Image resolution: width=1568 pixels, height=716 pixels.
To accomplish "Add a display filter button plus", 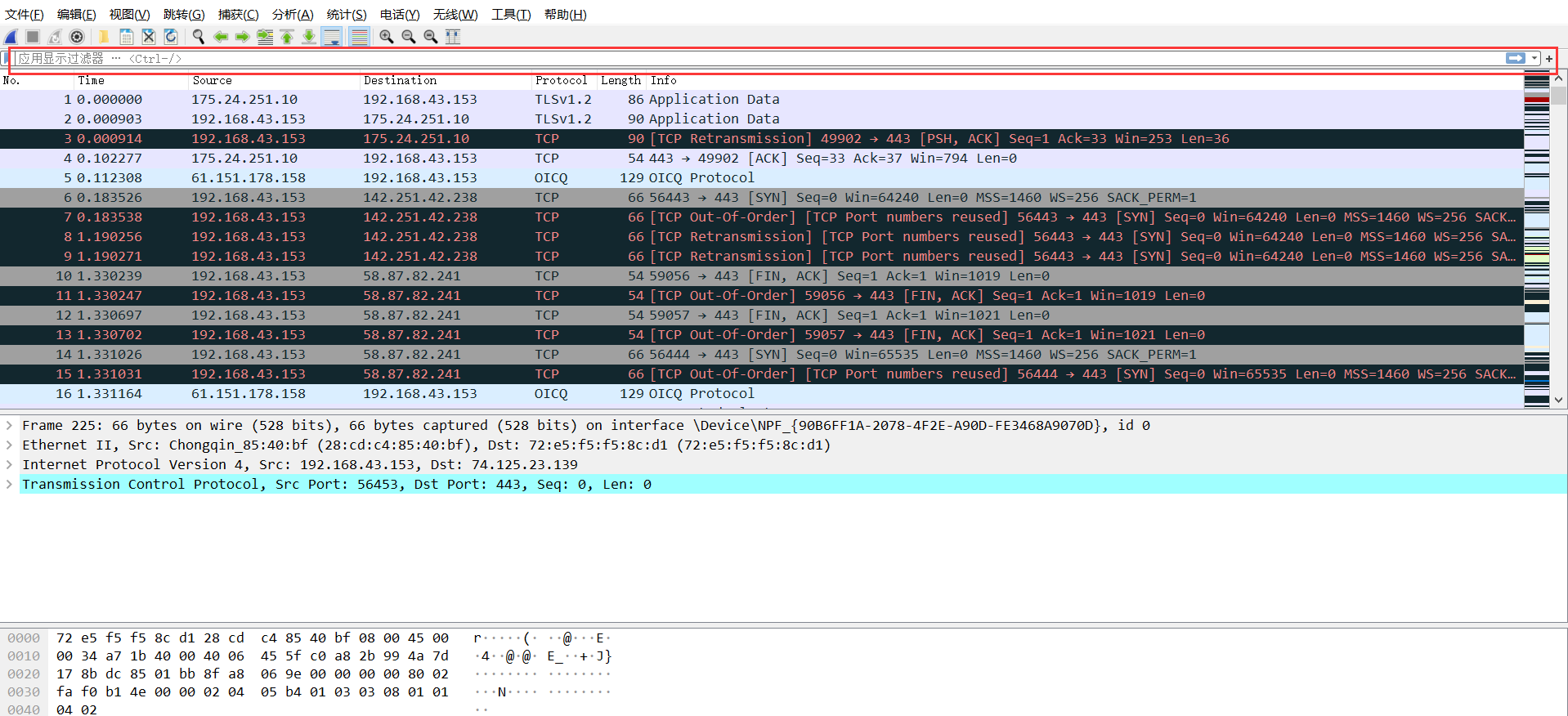I will pos(1549,59).
